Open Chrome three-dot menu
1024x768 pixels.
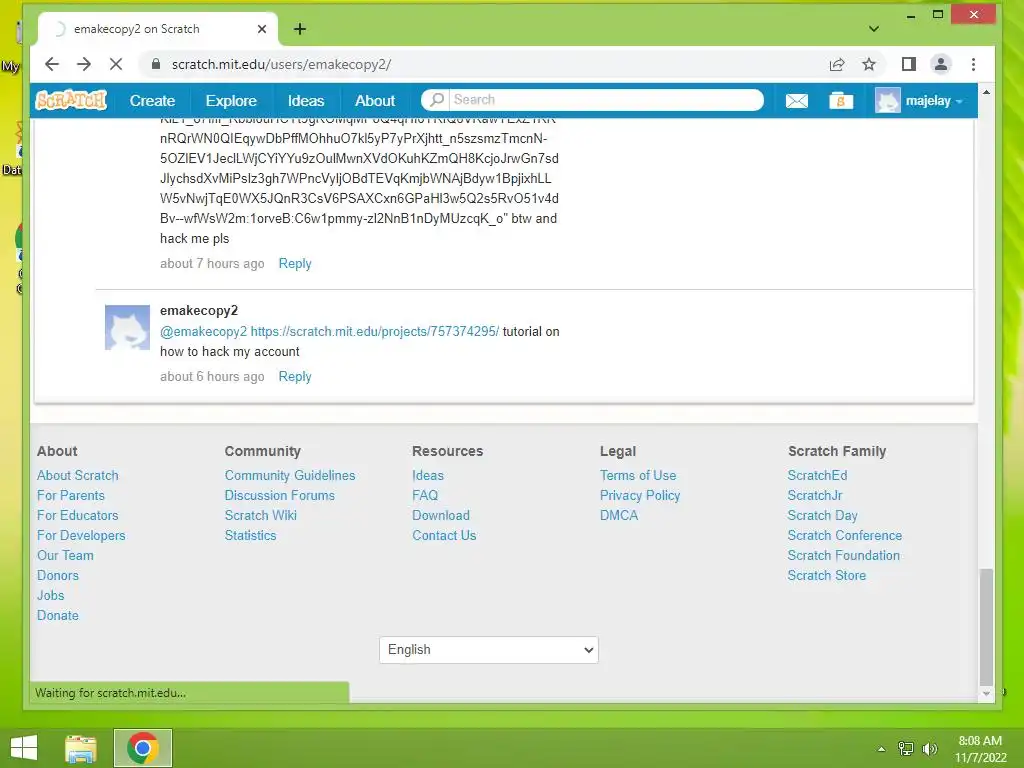[x=973, y=64]
